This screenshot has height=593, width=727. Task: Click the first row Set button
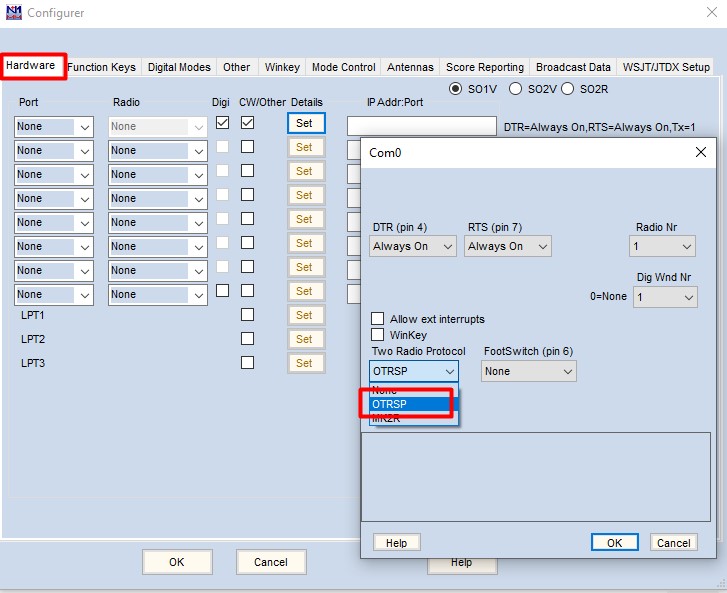304,123
